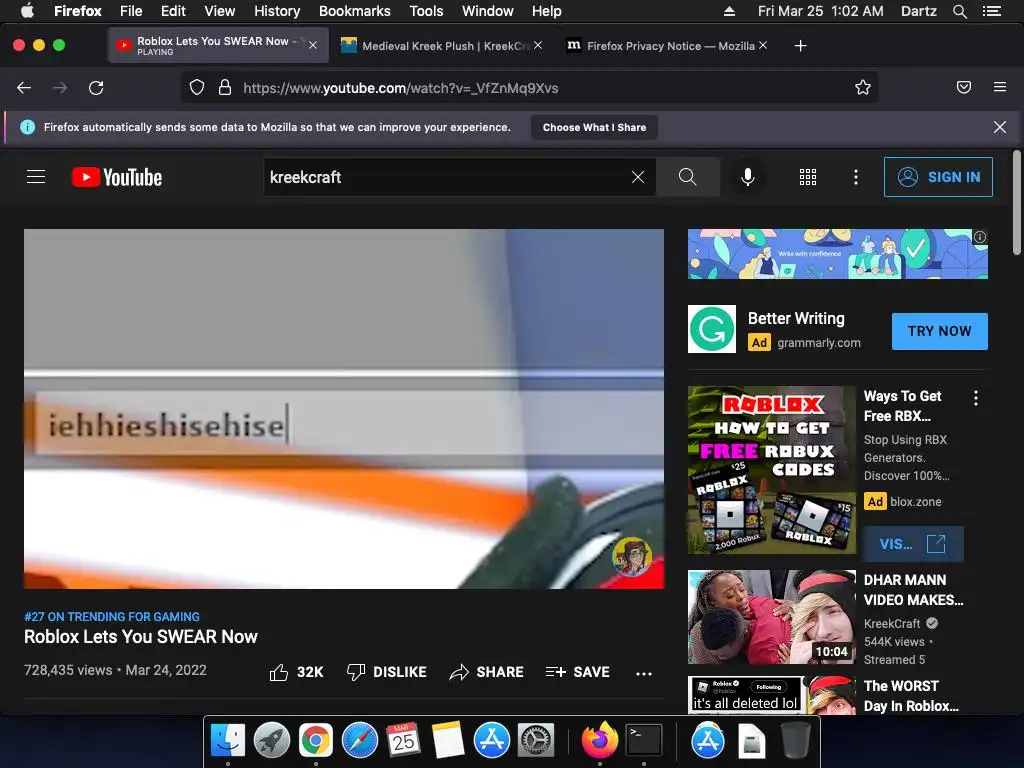Open the YouTube hamburger guide menu
1024x768 pixels.
(36, 177)
